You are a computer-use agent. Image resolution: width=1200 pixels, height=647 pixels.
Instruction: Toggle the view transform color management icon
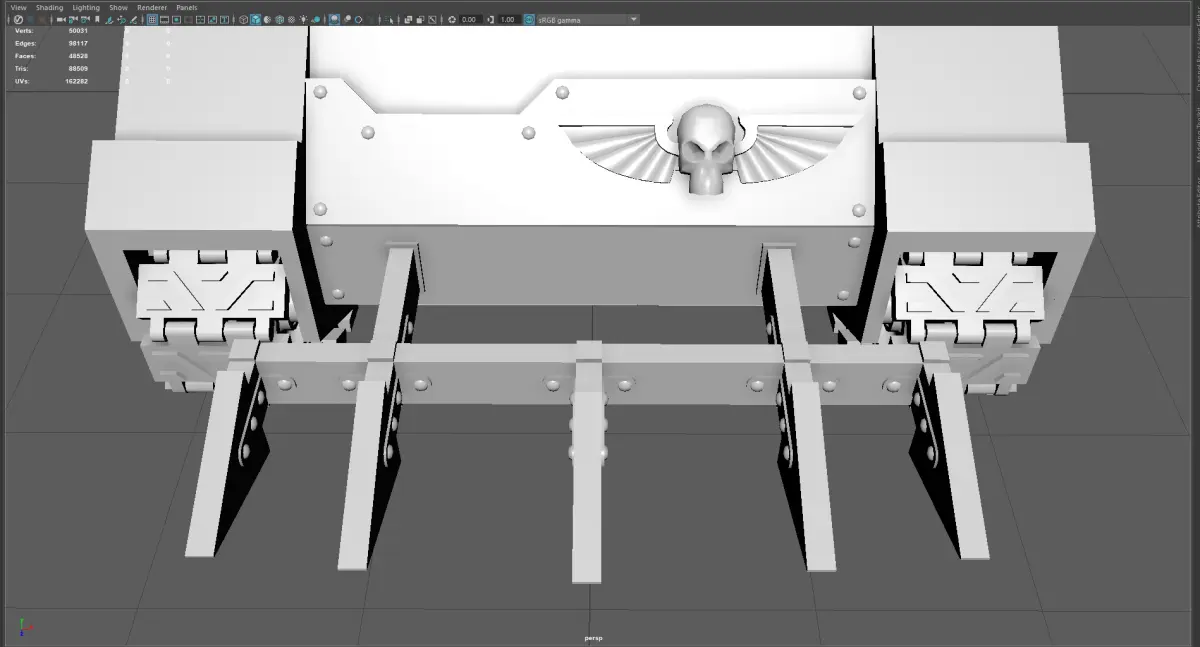click(529, 19)
